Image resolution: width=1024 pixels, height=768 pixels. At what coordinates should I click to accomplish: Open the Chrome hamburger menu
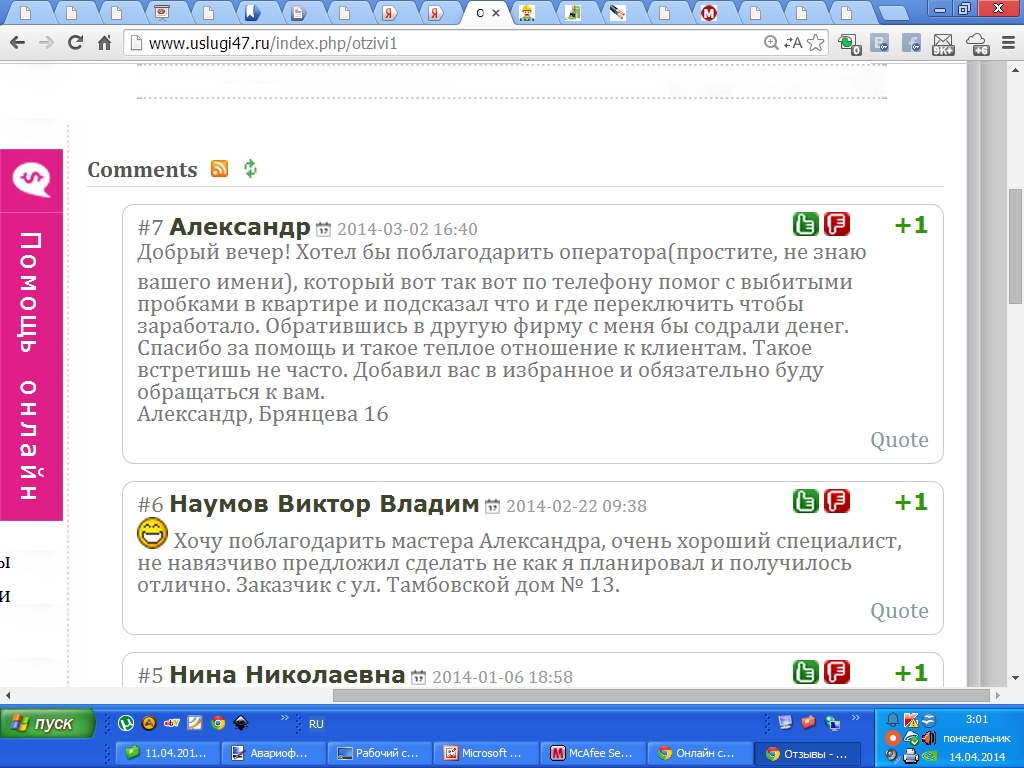pos(1008,43)
